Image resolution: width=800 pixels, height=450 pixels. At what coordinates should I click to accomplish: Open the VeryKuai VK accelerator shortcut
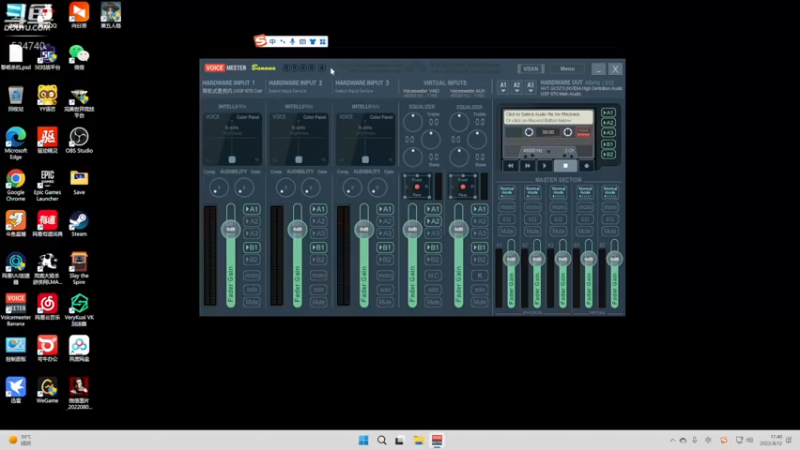coord(79,310)
